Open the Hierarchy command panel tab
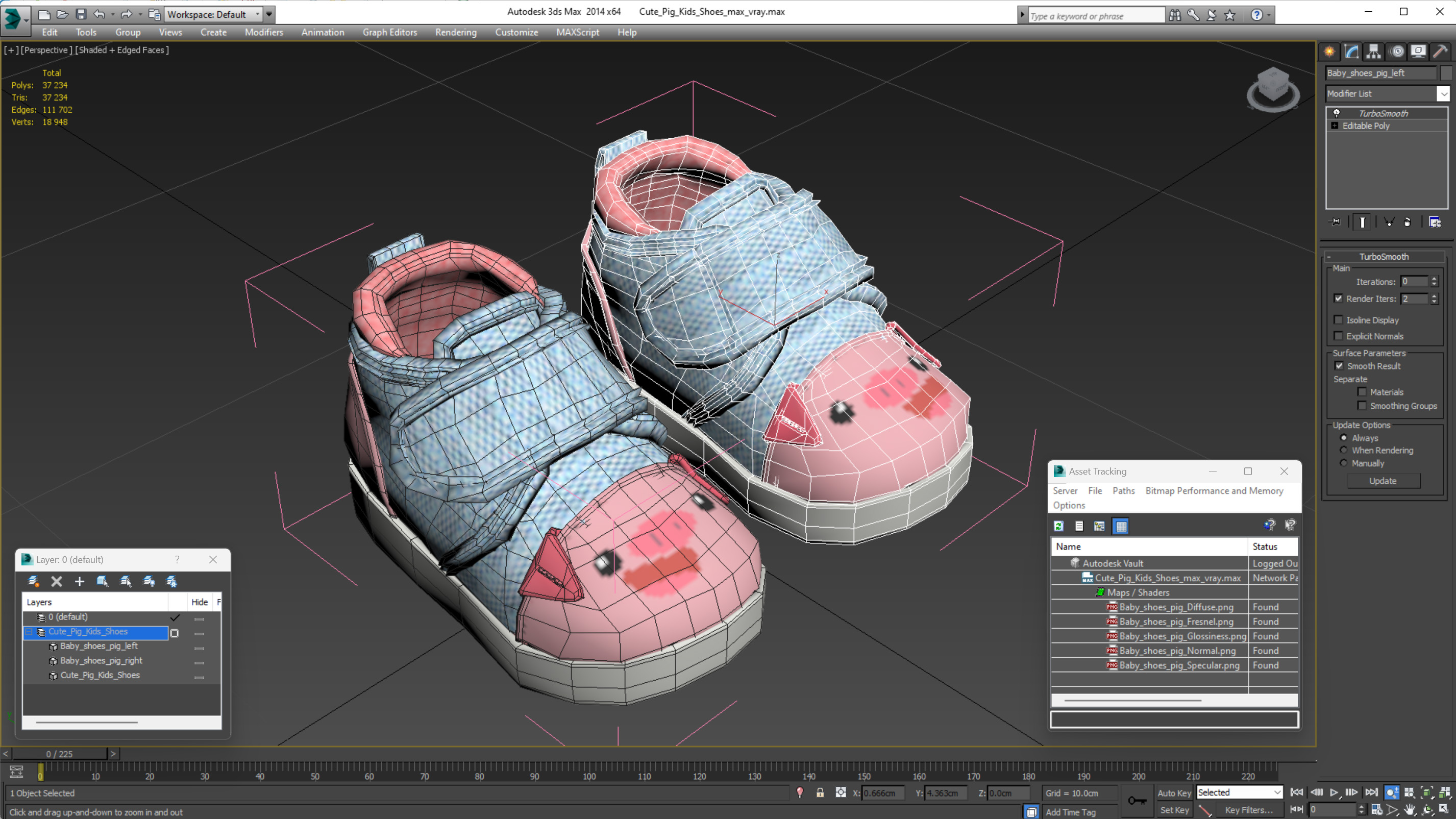The image size is (1456, 819). (1373, 52)
